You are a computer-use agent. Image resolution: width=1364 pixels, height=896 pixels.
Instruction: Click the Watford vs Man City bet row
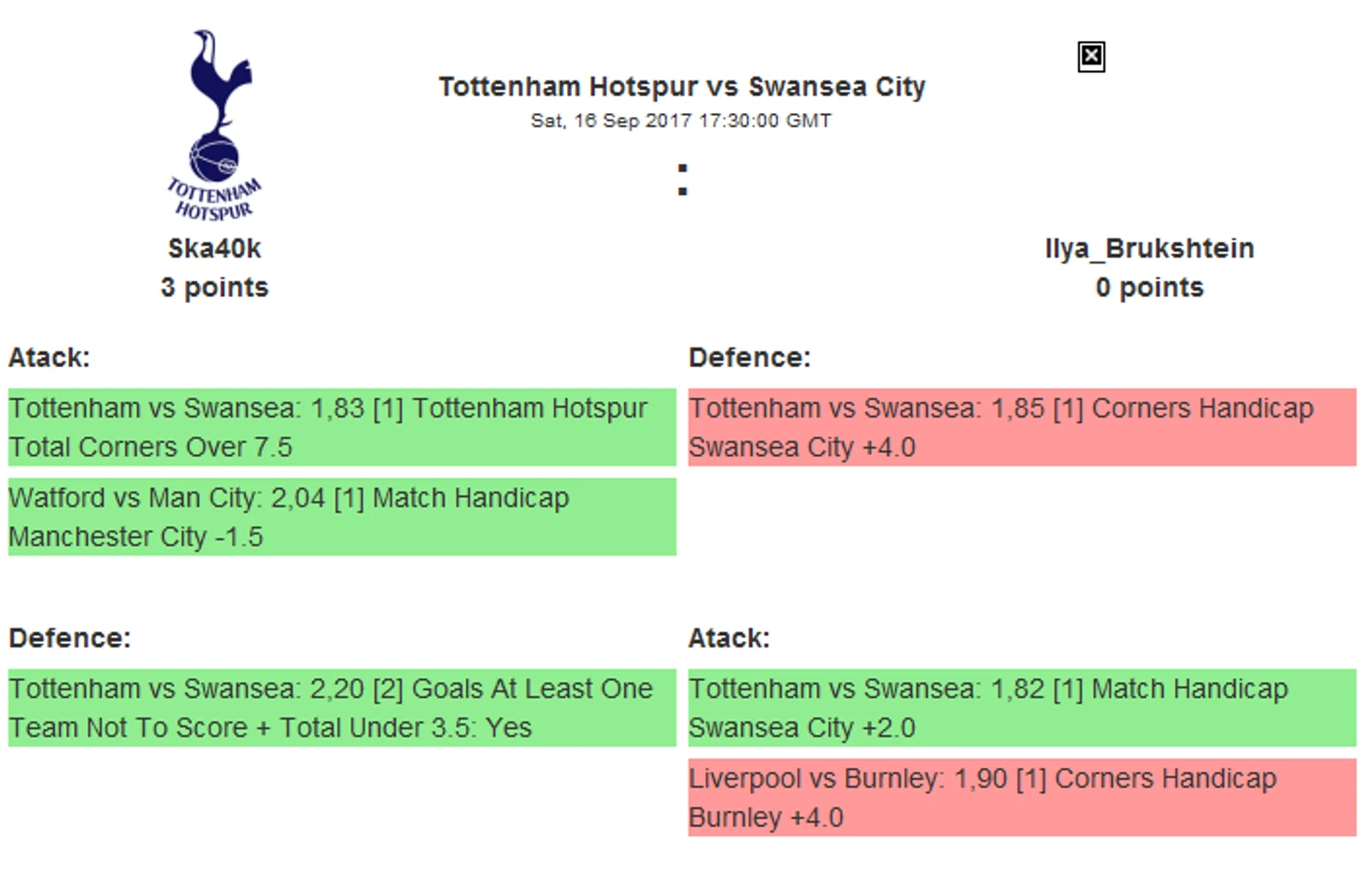pyautogui.click(x=342, y=517)
